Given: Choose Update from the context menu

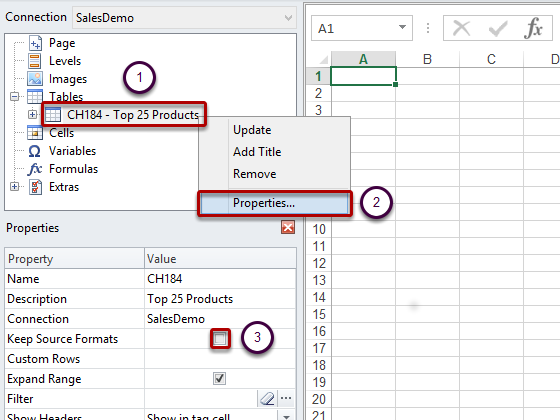Looking at the screenshot, I should [252, 130].
